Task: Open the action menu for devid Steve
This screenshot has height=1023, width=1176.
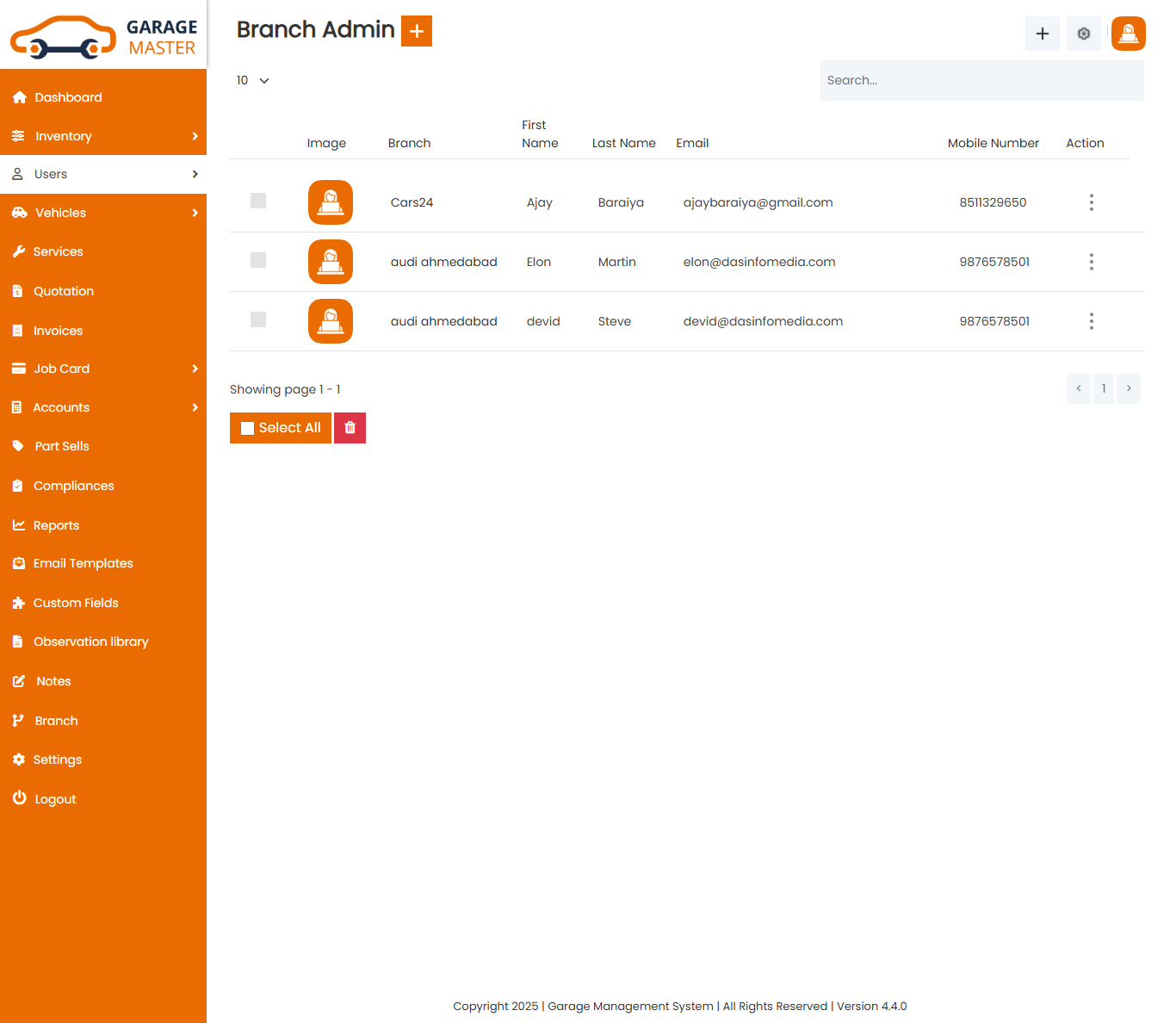Action: (1091, 321)
